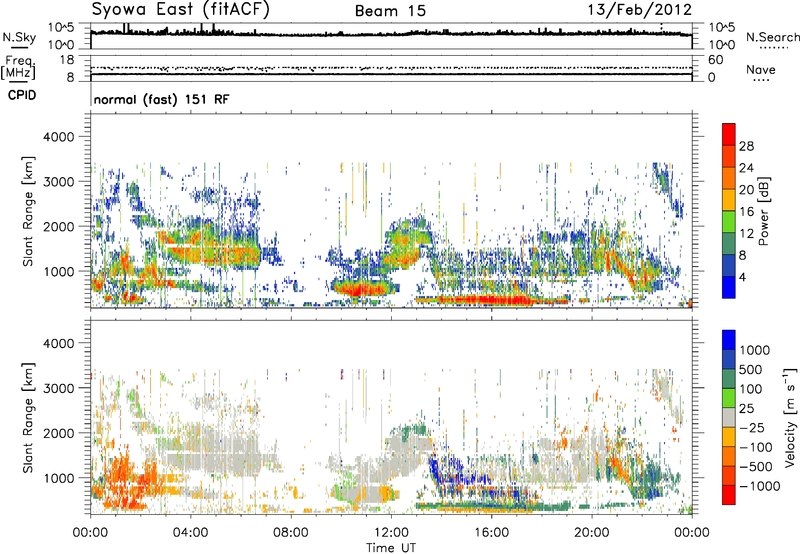The height and width of the screenshot is (554, 800).
Task: Click the red top segment of power colorbar
Action: [x=729, y=134]
